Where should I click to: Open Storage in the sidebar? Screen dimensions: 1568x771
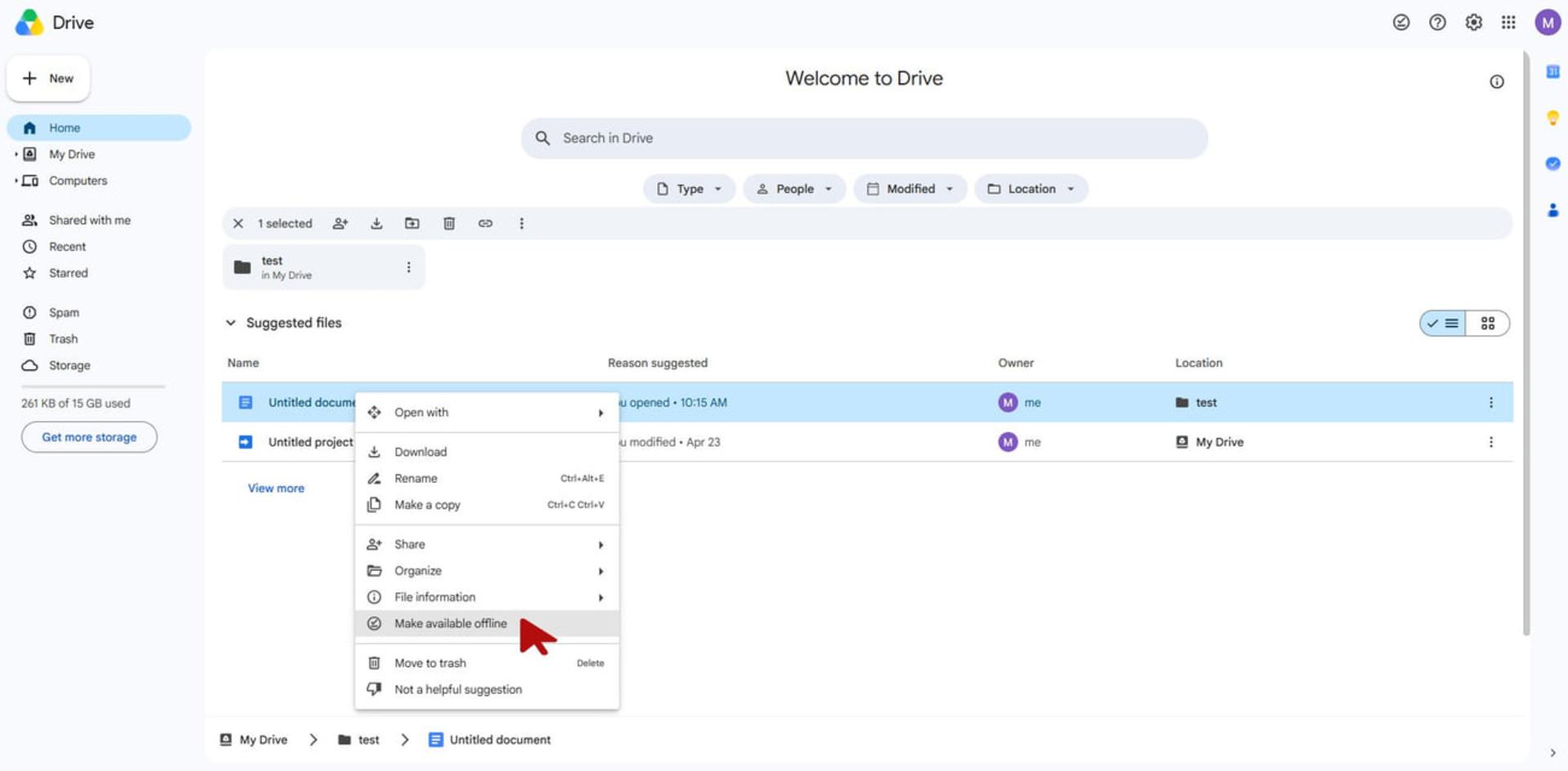tap(99, 365)
